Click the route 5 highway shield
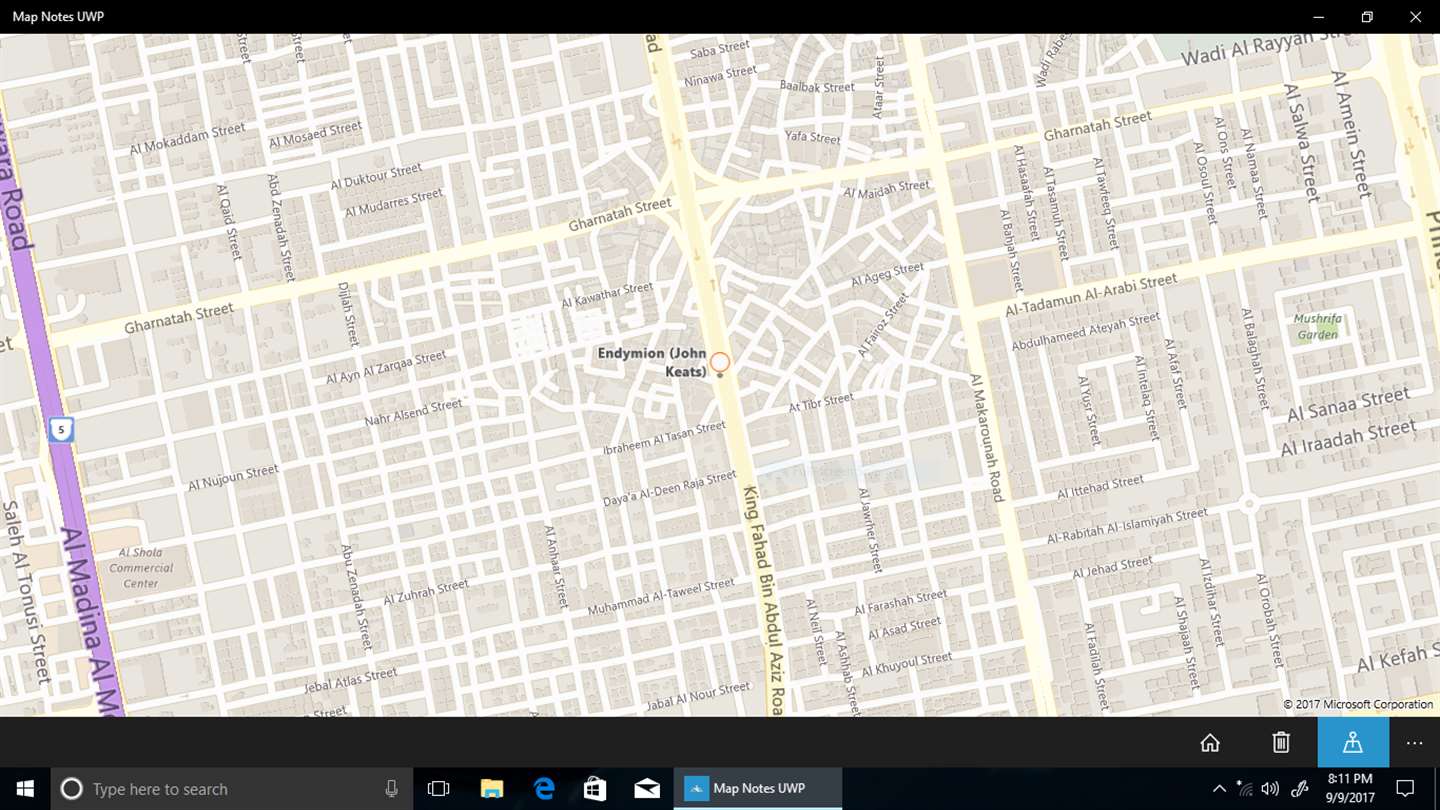Image resolution: width=1440 pixels, height=810 pixels. point(61,430)
